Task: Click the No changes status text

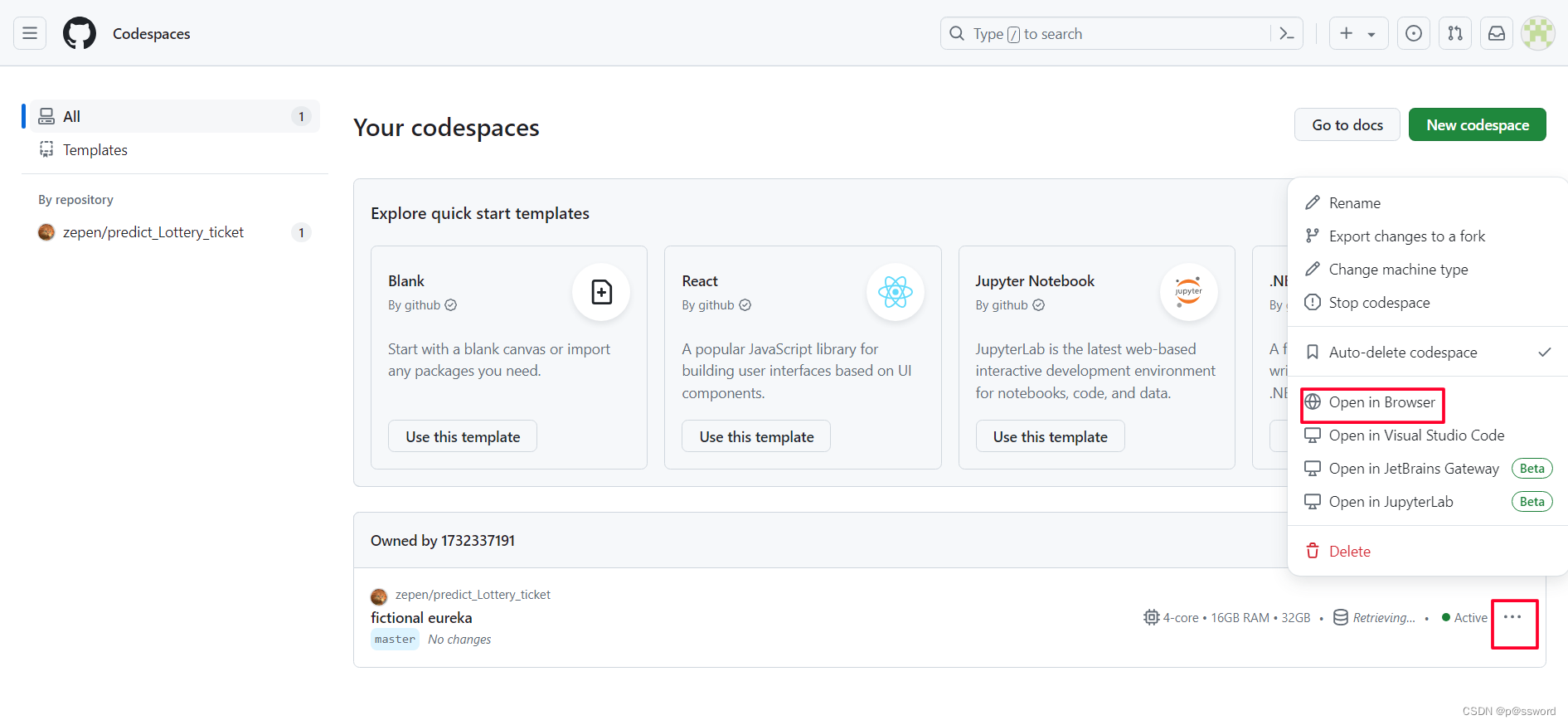Action: click(459, 640)
